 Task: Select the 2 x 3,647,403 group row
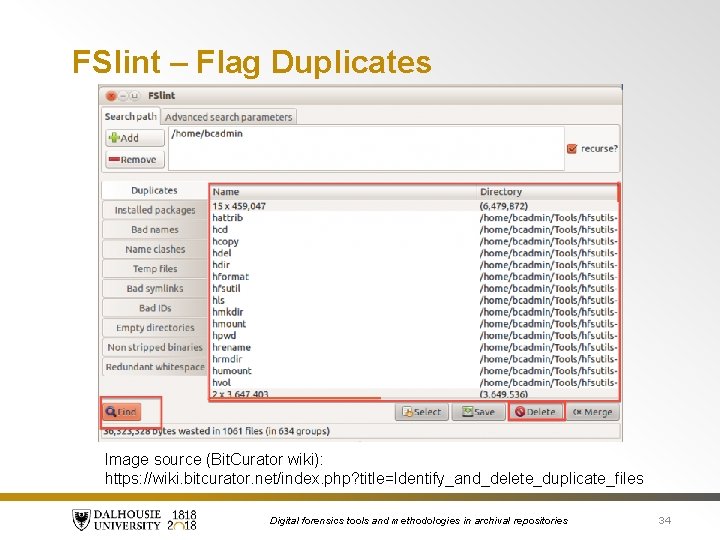click(x=414, y=394)
